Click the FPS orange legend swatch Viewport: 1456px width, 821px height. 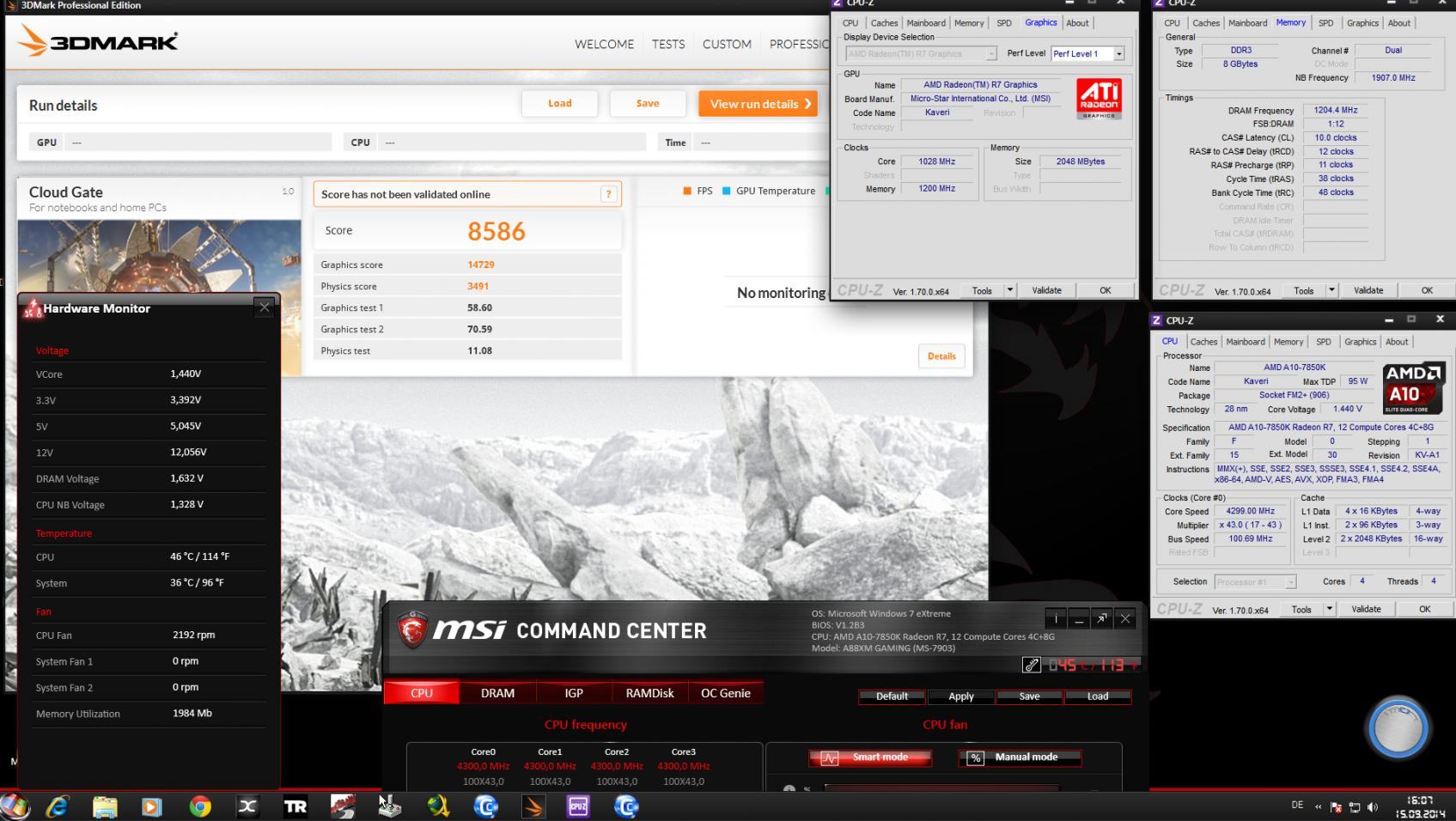coord(687,191)
